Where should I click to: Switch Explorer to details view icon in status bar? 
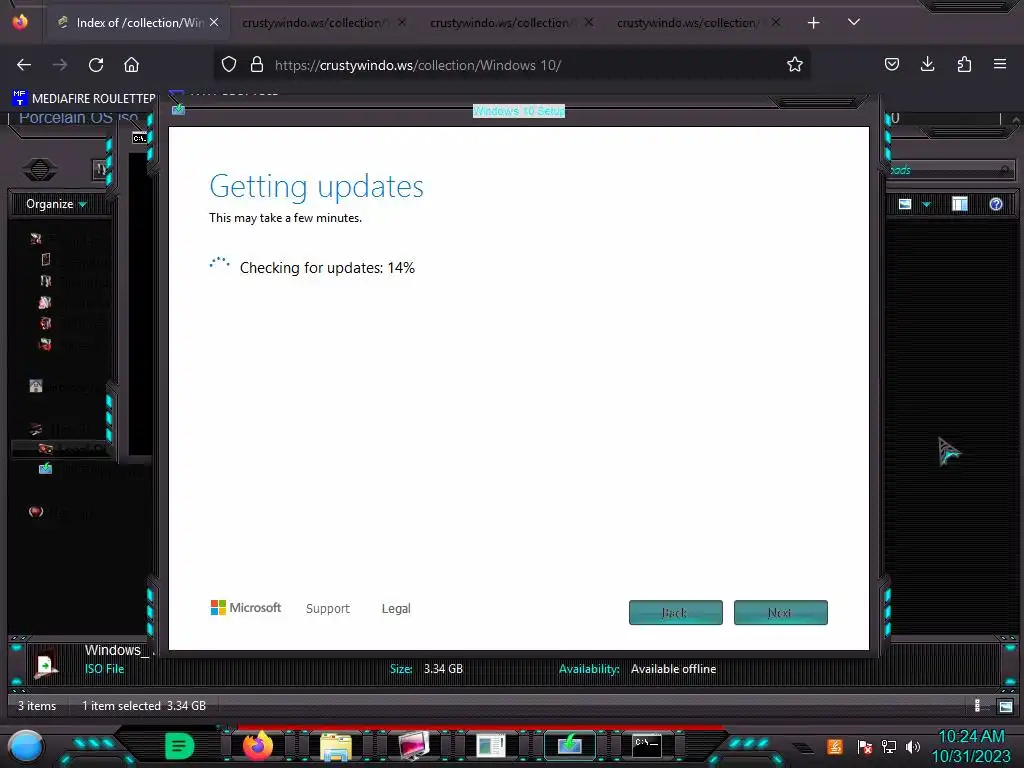978,706
